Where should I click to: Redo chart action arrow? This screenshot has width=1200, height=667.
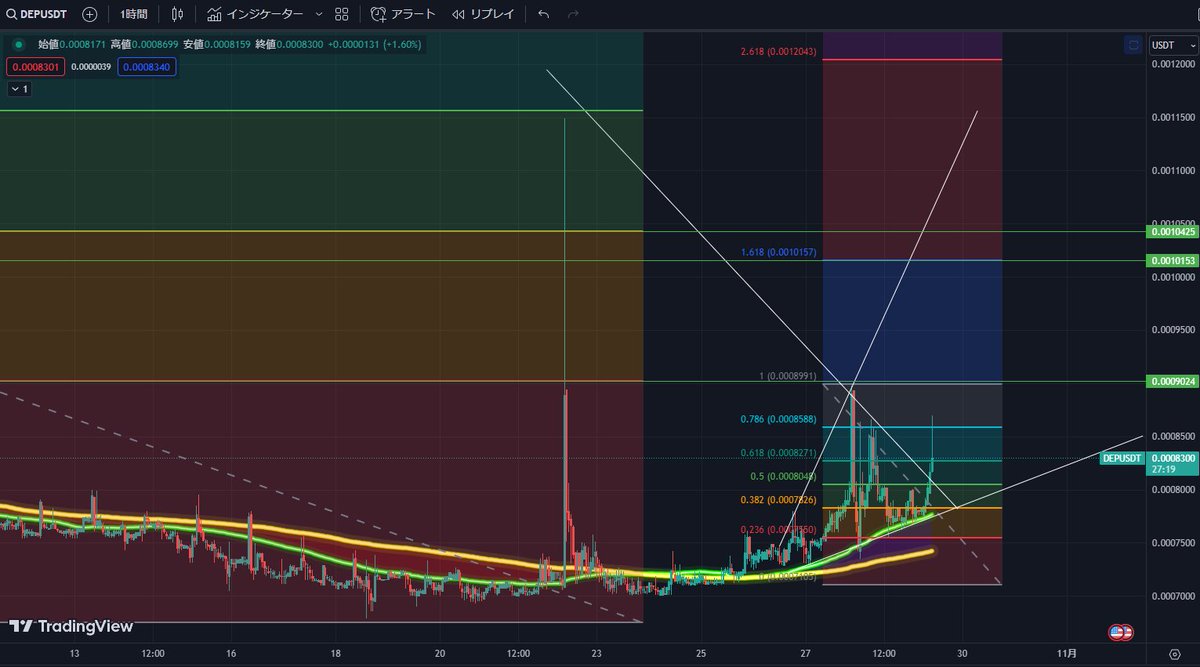(x=573, y=14)
